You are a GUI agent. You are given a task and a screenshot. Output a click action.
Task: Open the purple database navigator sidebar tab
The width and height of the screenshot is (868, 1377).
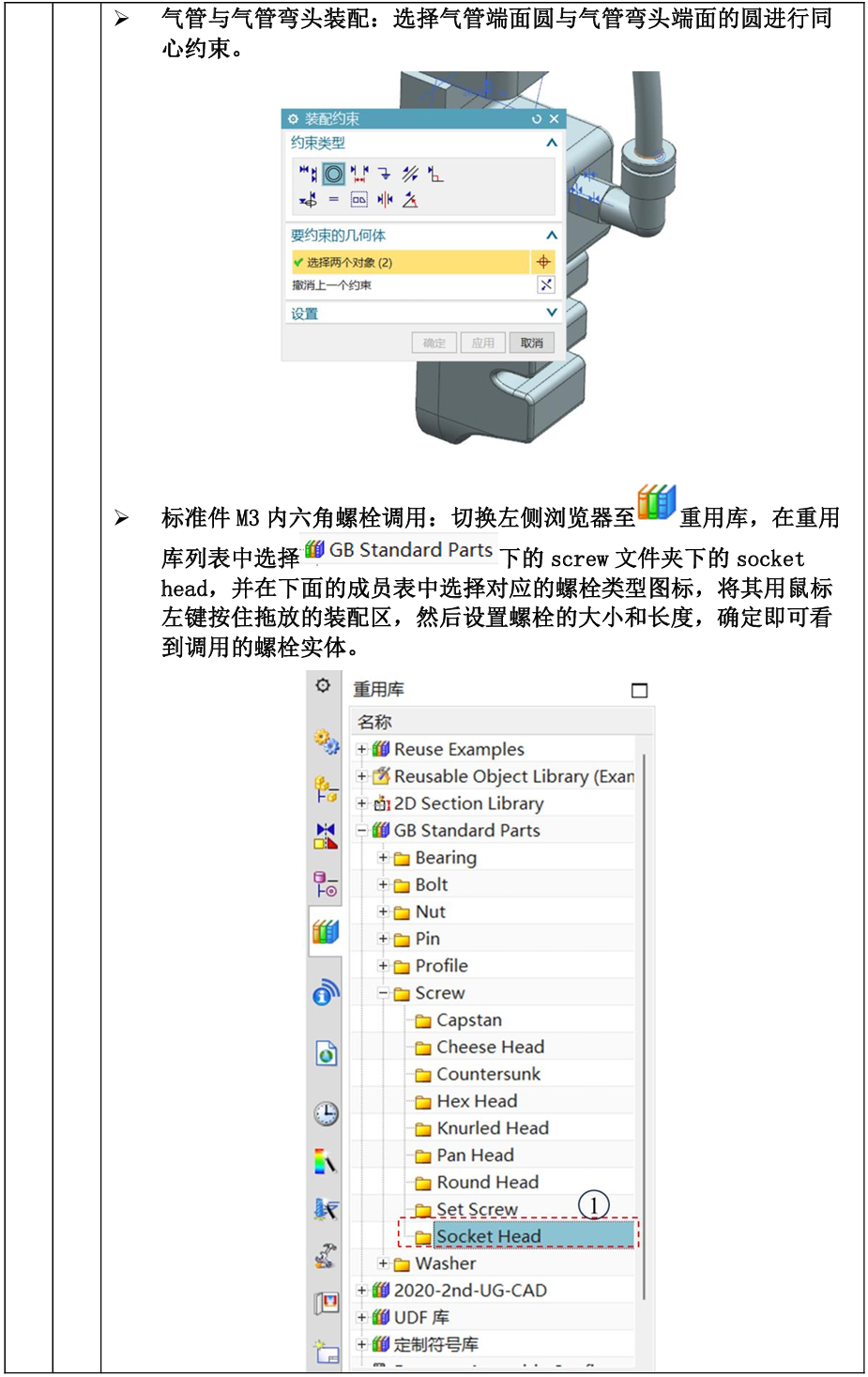[326, 884]
